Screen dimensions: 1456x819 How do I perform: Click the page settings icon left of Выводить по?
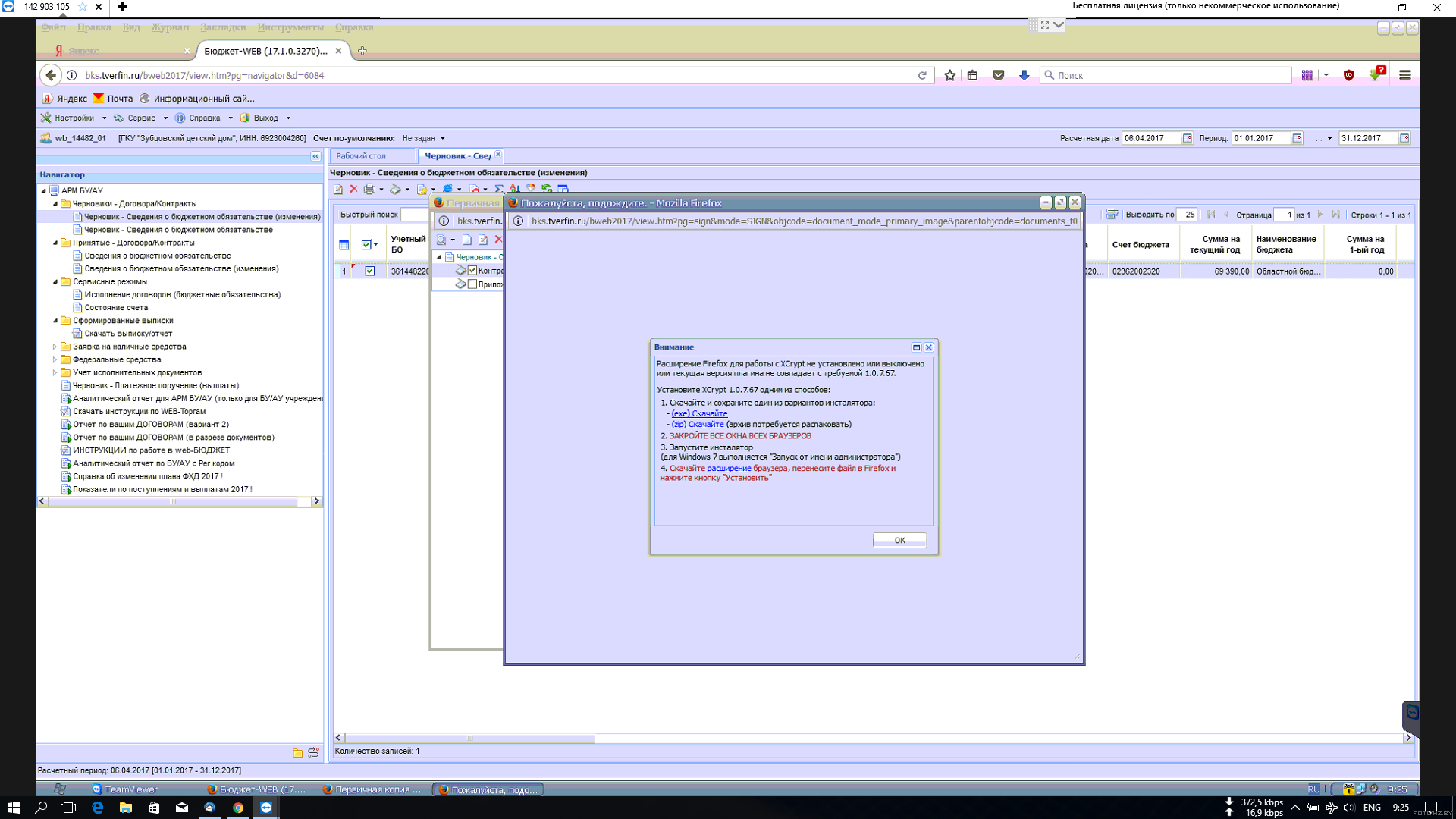point(1112,215)
